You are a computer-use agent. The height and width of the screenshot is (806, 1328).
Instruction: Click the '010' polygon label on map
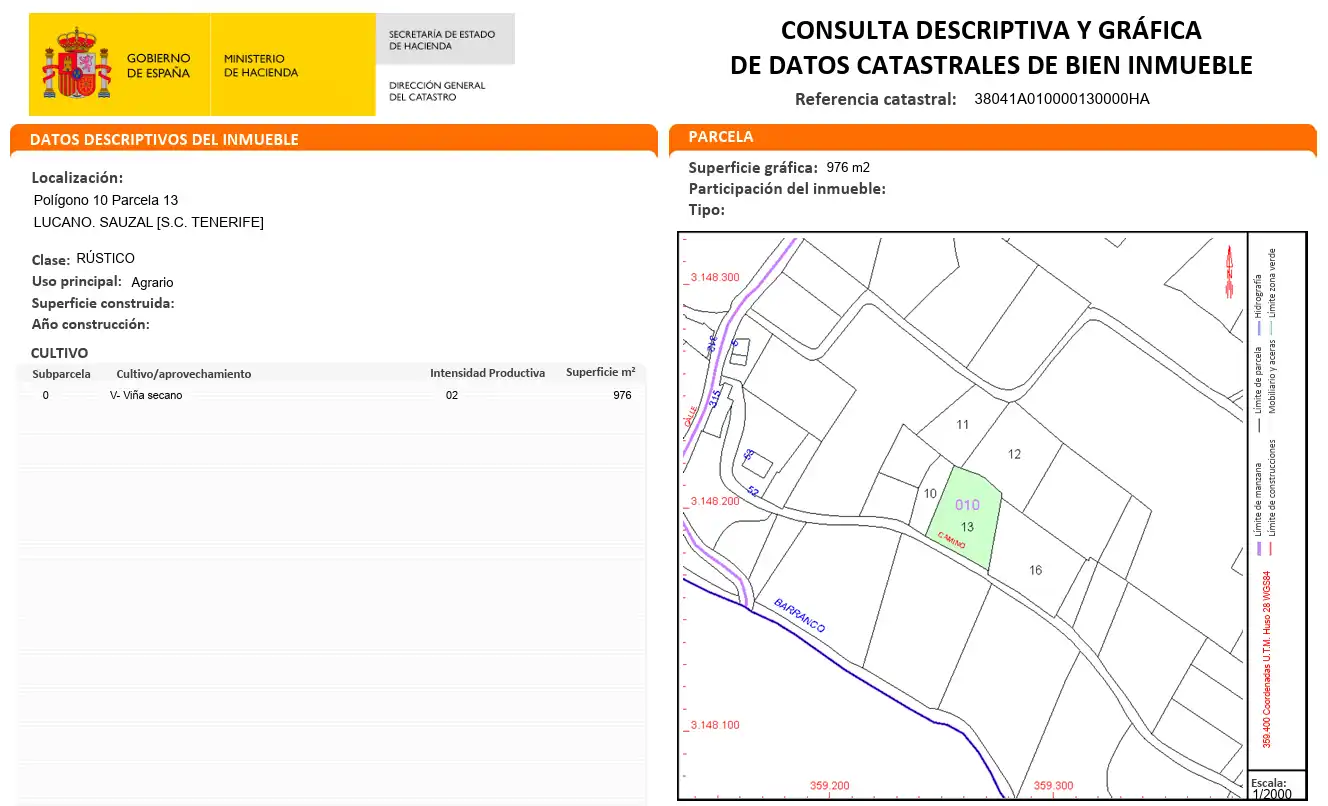pos(967,505)
